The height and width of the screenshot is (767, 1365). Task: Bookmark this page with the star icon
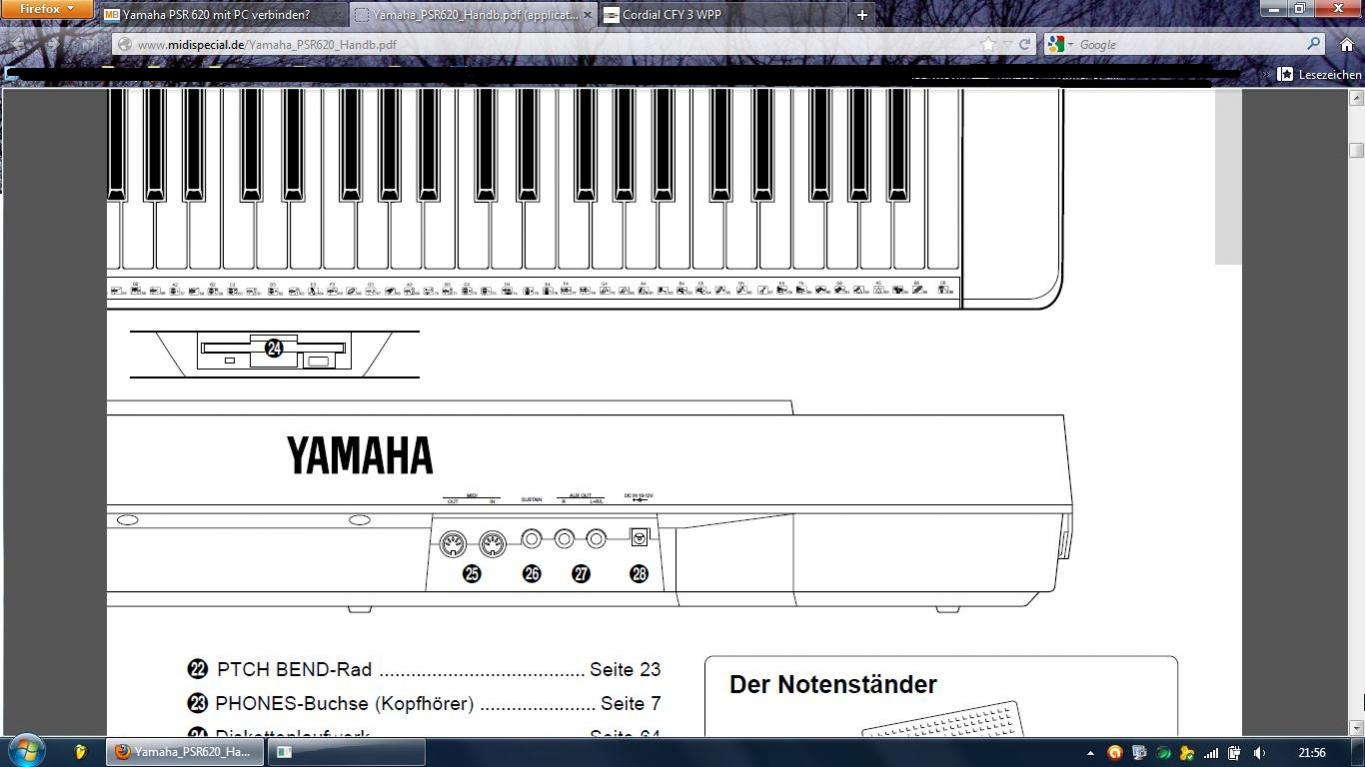pyautogui.click(x=988, y=44)
